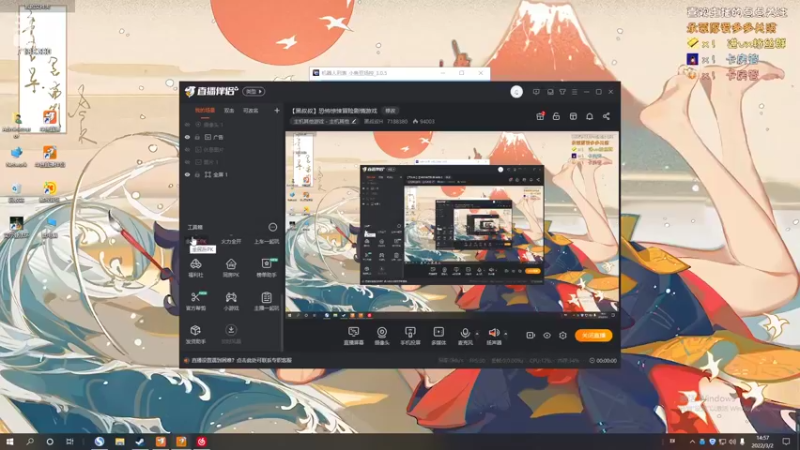Add a new scene with the plus icon
This screenshot has width=800, height=450.
[x=277, y=110]
